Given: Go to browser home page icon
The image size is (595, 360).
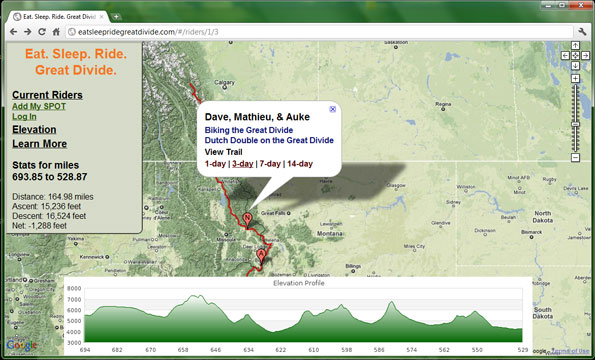Looking at the screenshot, I should [56, 32].
